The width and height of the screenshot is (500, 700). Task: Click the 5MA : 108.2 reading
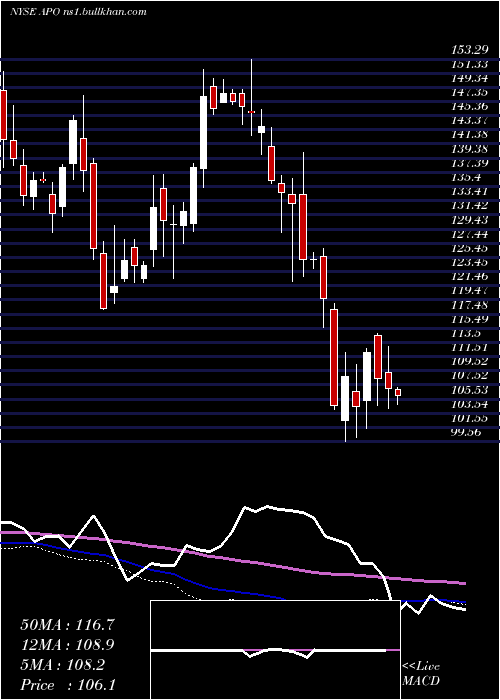[x=62, y=665]
